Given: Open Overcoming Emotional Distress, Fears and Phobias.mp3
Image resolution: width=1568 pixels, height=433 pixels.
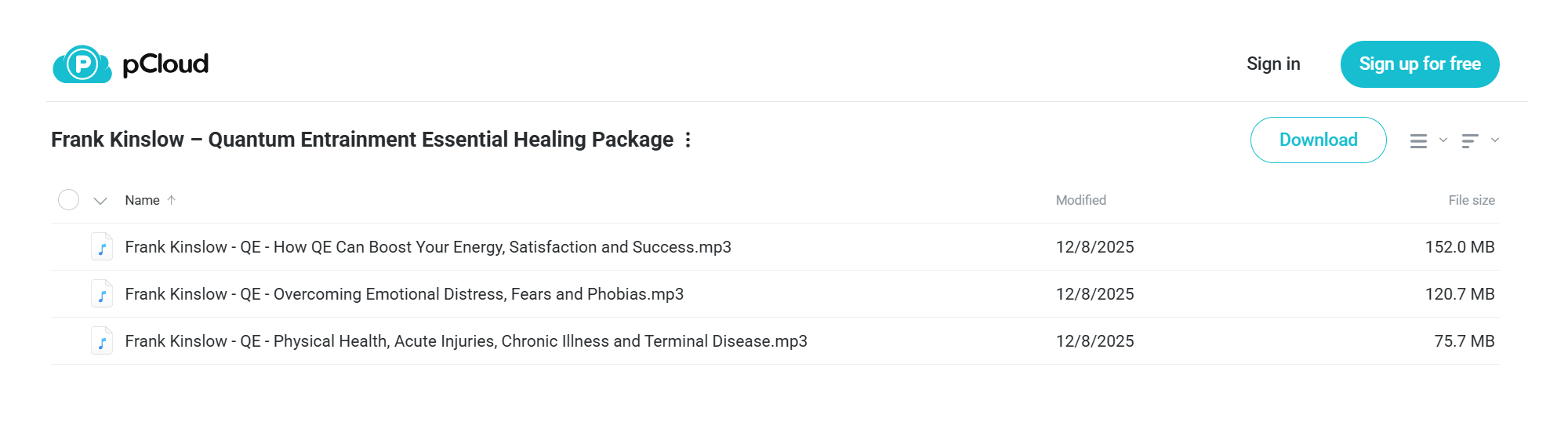Looking at the screenshot, I should click(x=405, y=294).
